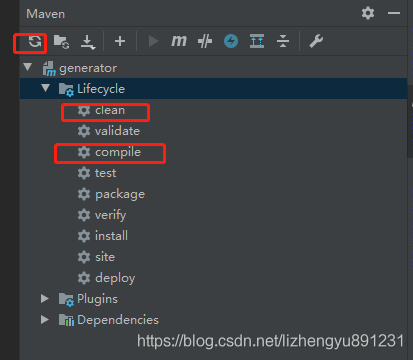Click the Plugins folder icon
The height and width of the screenshot is (360, 413).
(66, 300)
